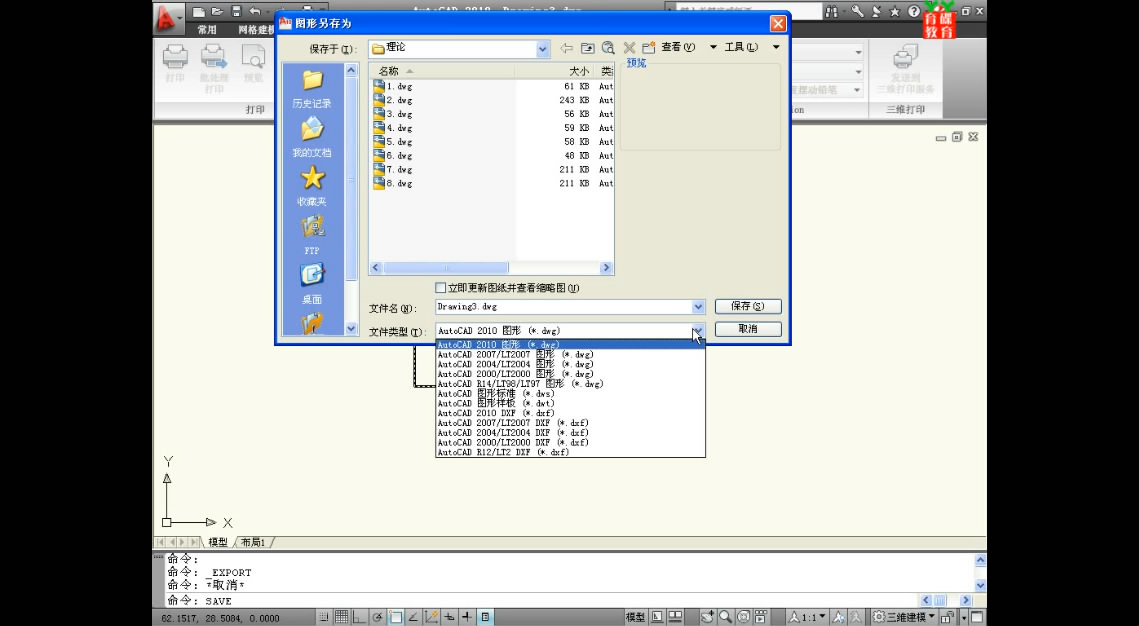Viewport: 1139px width, 626px height.
Task: Click file list horizontal scrollbar right arrow
Action: point(607,268)
